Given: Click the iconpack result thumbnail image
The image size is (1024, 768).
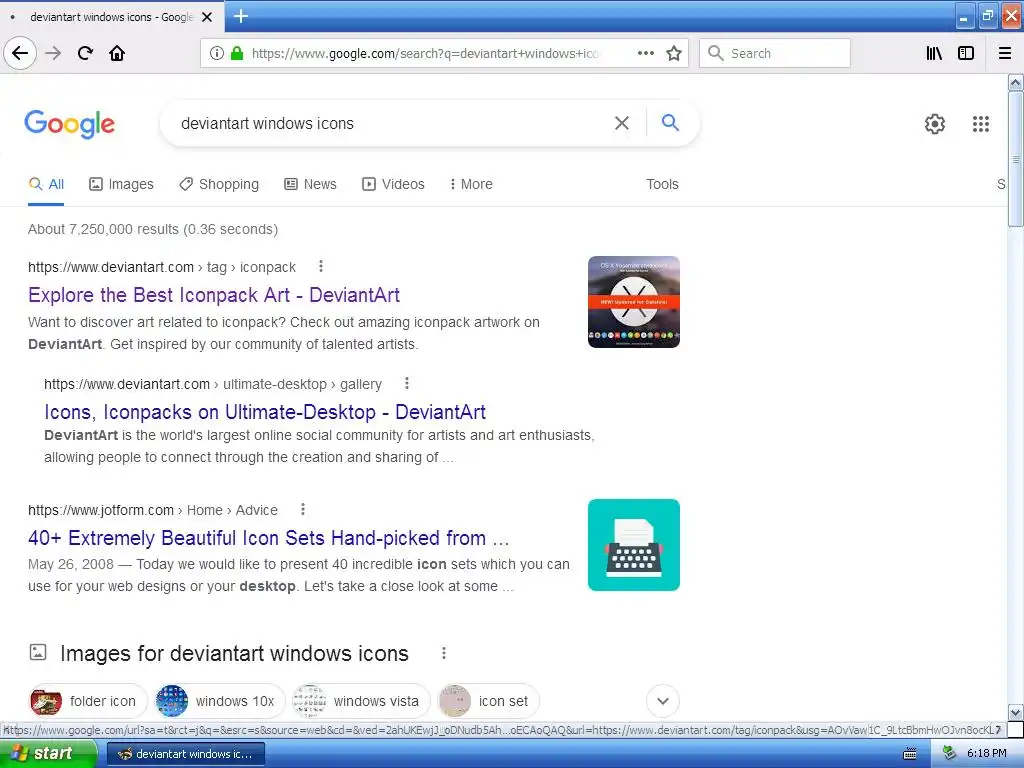Looking at the screenshot, I should (633, 302).
